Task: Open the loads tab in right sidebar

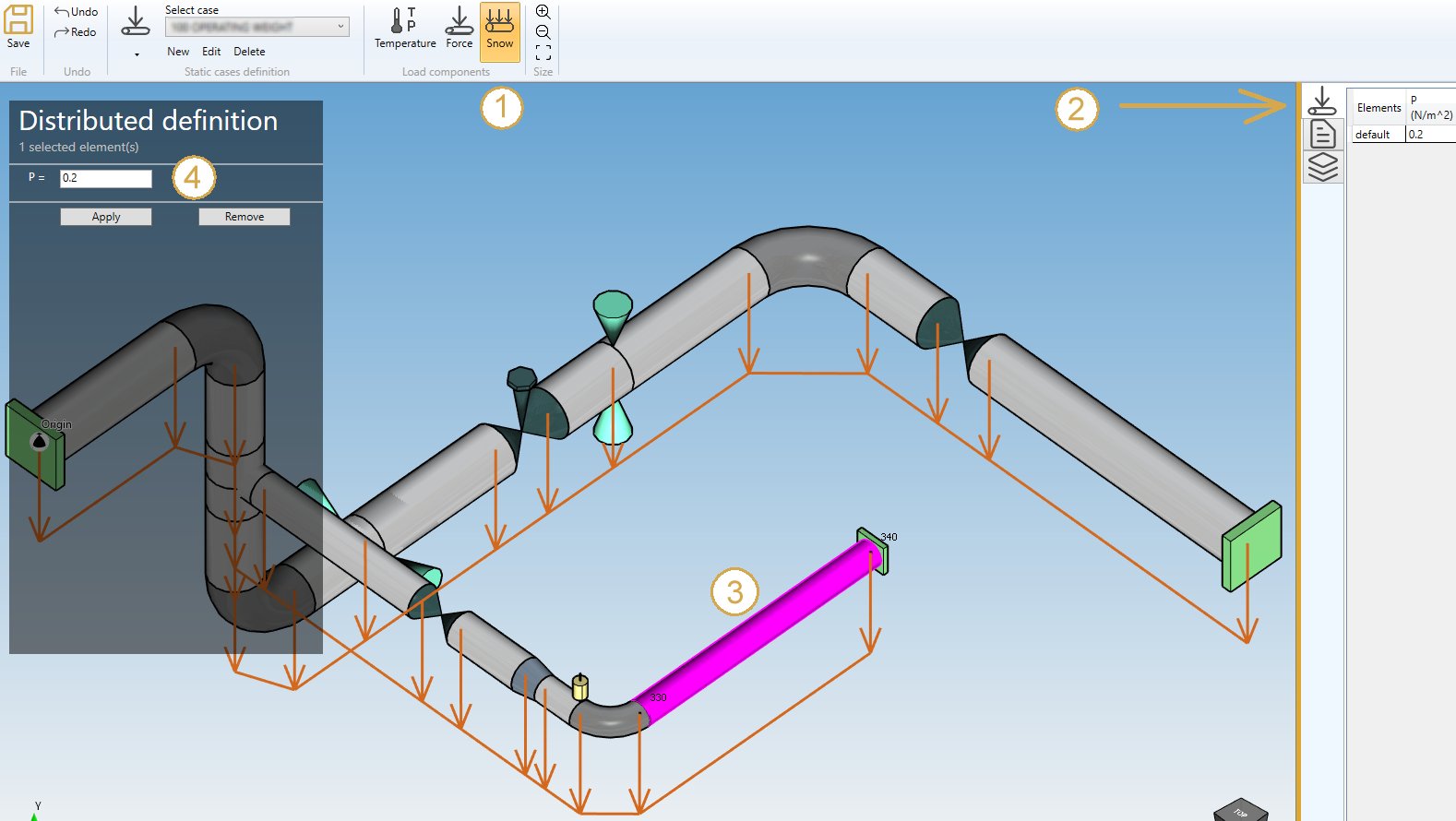Action: [1322, 101]
